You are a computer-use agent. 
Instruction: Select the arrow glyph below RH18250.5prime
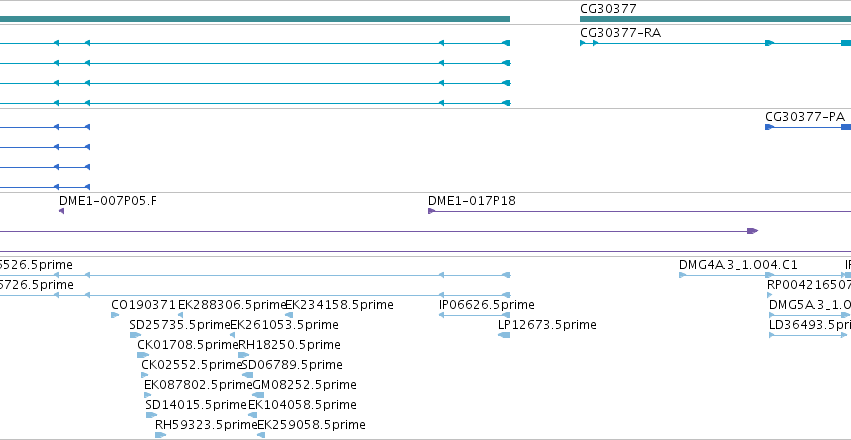[244, 355]
